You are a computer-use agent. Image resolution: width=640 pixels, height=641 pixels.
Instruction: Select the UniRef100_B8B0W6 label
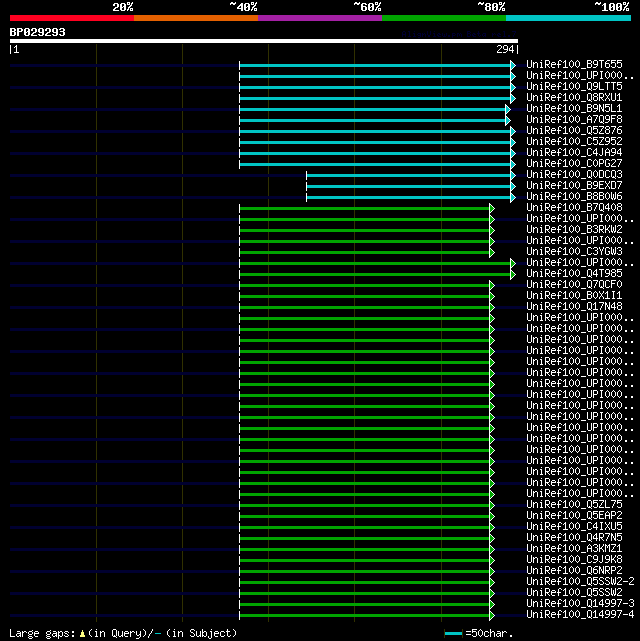(574, 197)
